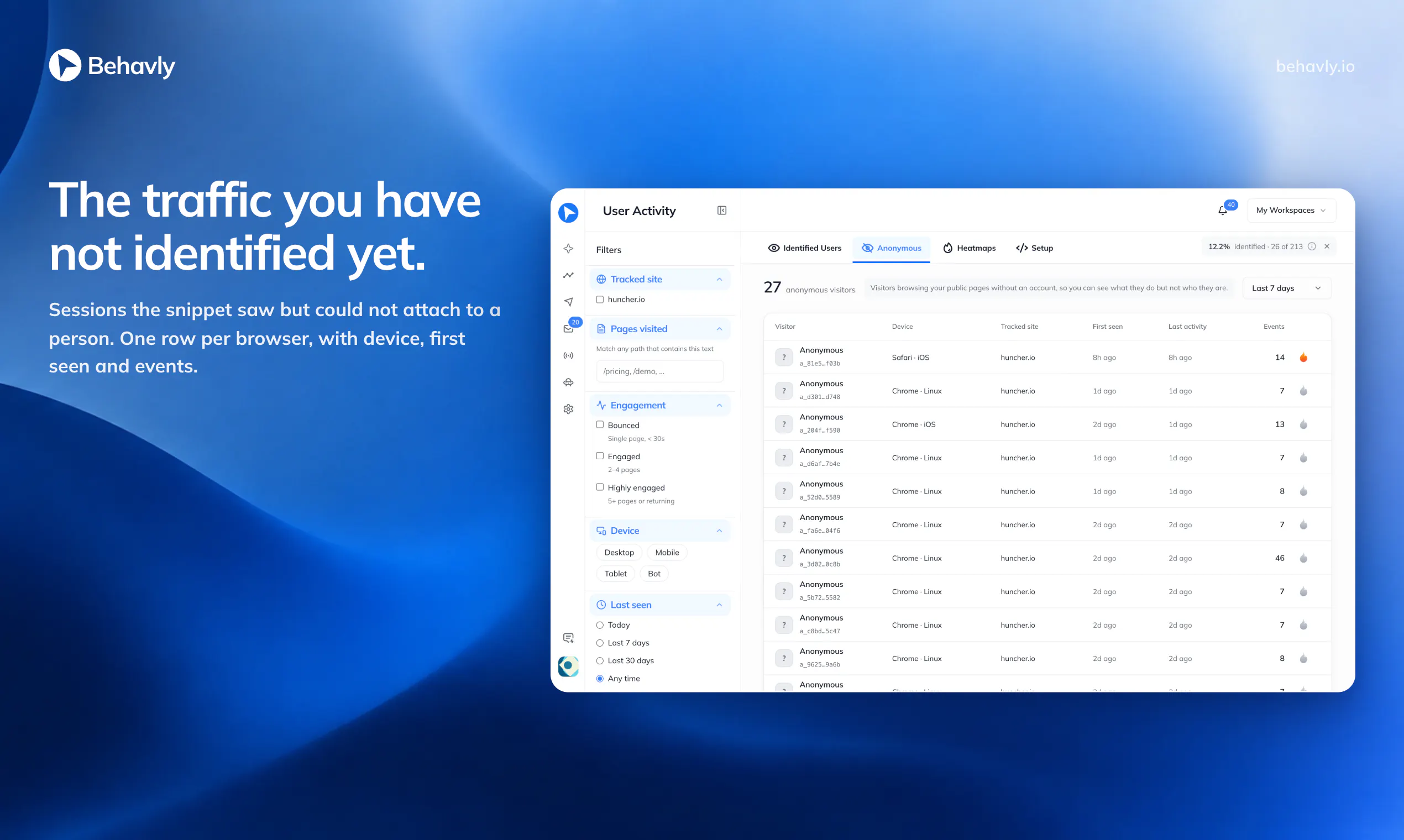Enable the Highly engaged filter checkbox
Screen dimensions: 1404x840
click(x=600, y=487)
